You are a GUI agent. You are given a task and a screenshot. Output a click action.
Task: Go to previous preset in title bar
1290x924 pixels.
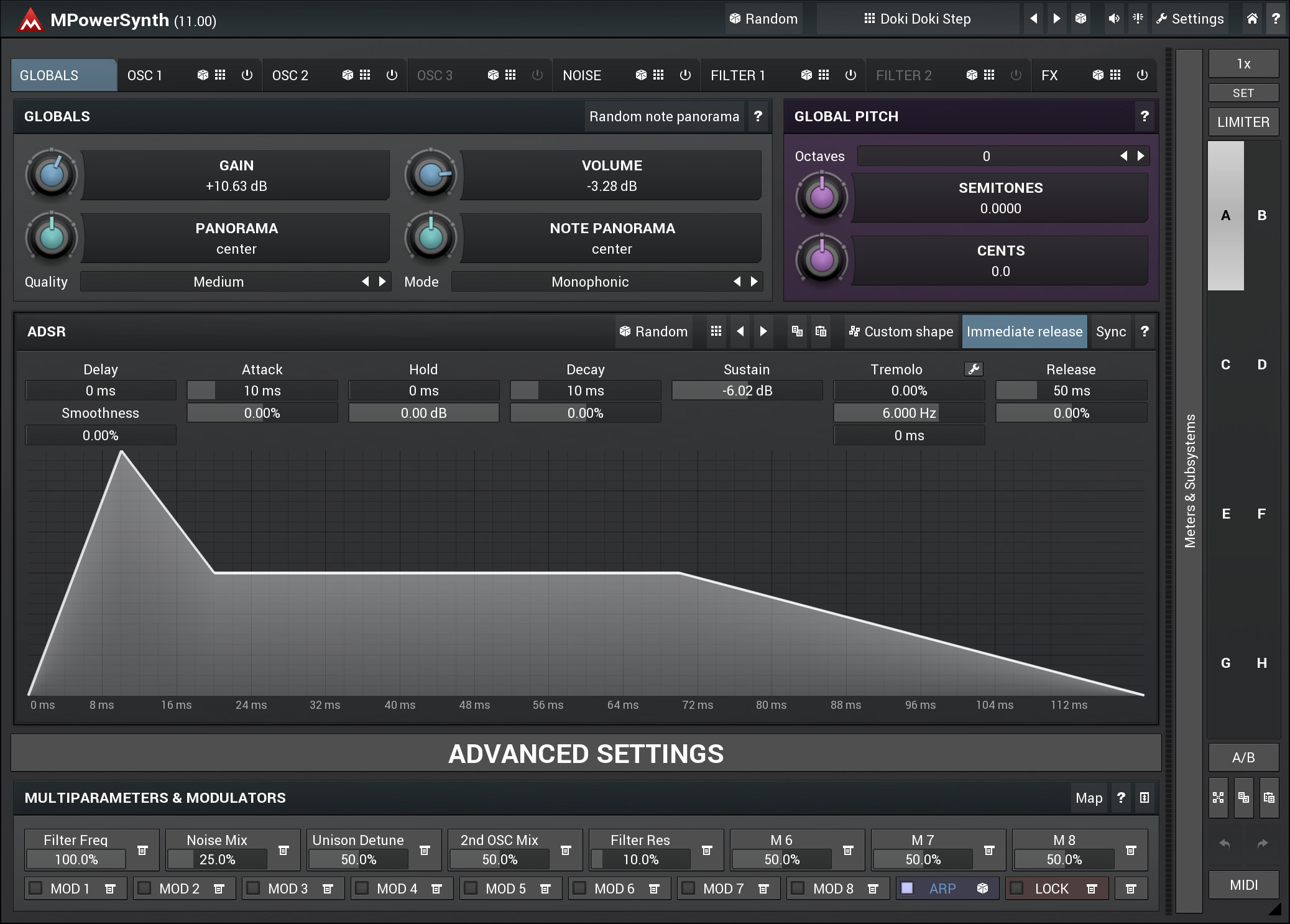[1034, 19]
